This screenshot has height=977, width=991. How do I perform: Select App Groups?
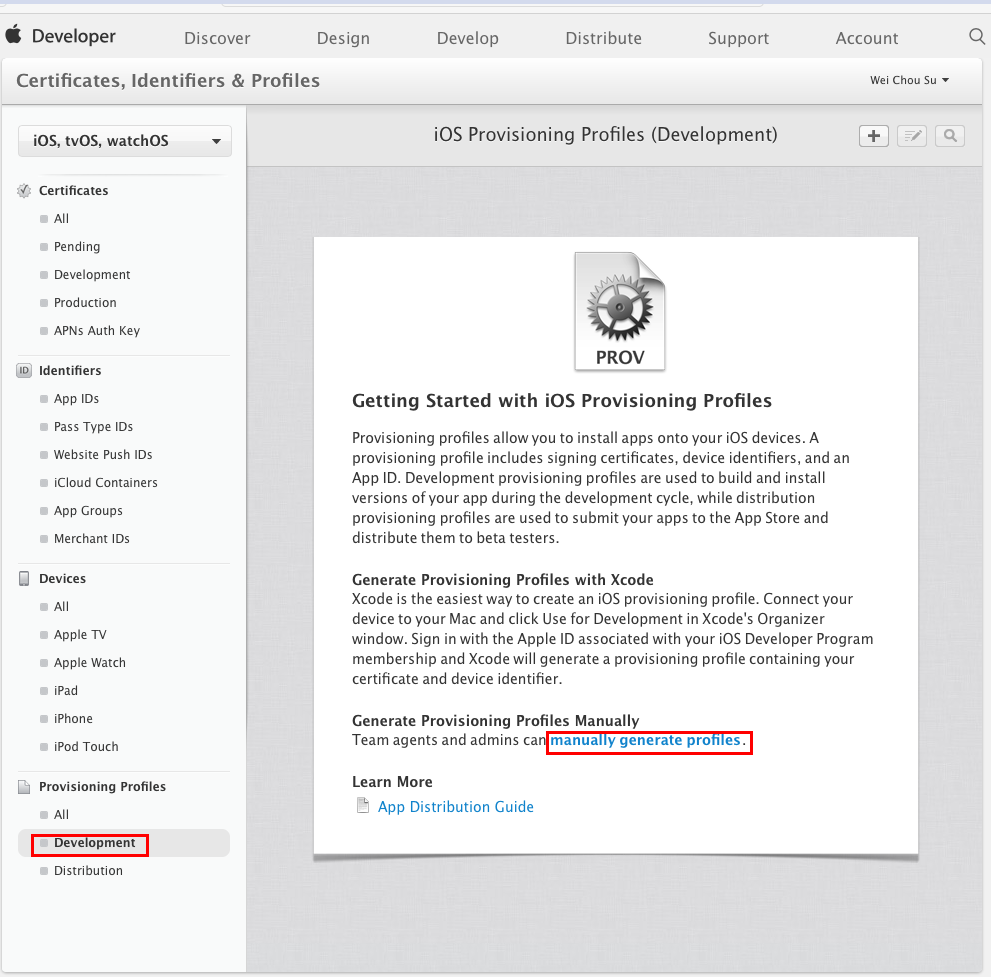tap(88, 511)
